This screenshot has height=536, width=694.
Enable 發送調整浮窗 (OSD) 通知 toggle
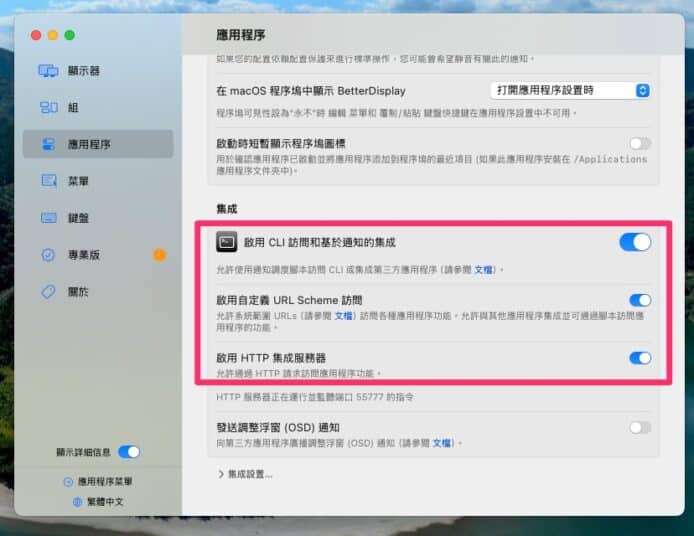coord(639,427)
